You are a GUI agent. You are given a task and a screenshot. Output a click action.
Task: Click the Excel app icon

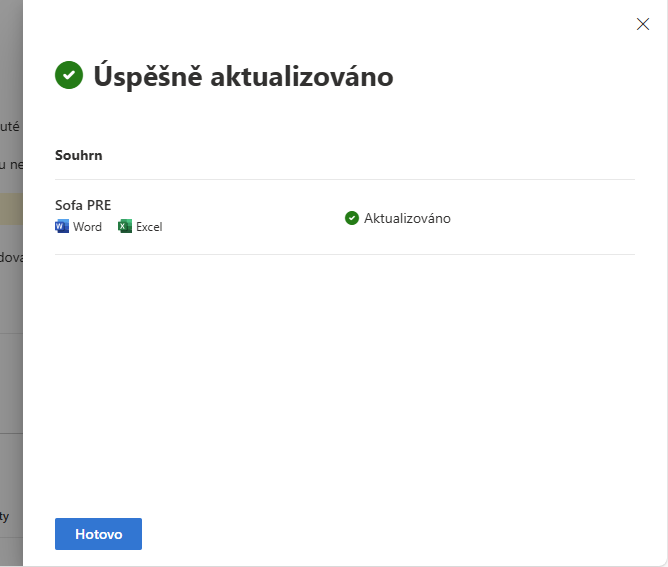[125, 226]
